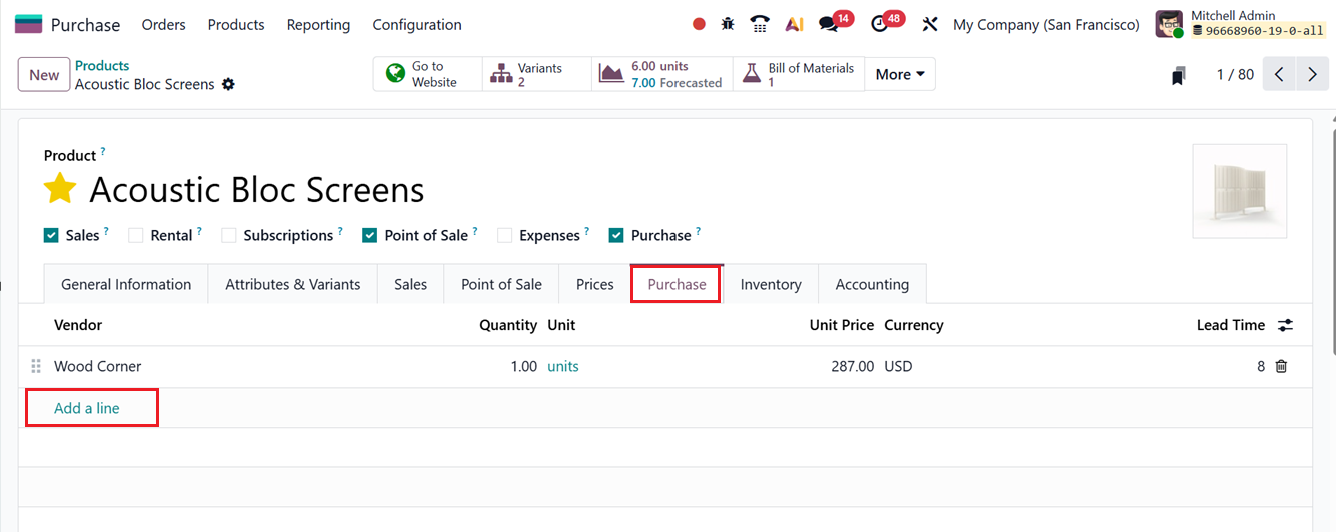Expand the More dropdown button
Screen dimensions: 1336x532
(x=899, y=75)
